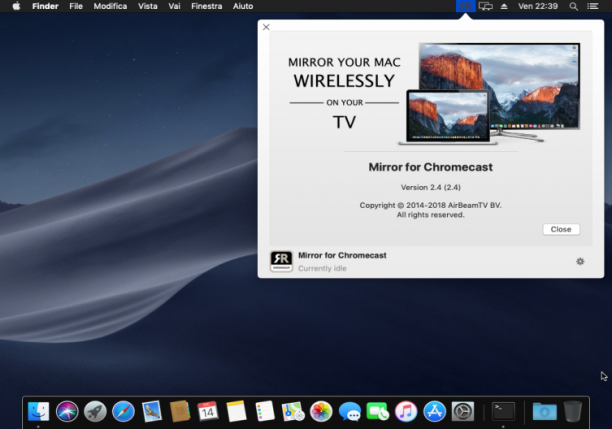The width and height of the screenshot is (612, 429).
Task: Open FaceTime green icon in Dock
Action: pos(377,411)
